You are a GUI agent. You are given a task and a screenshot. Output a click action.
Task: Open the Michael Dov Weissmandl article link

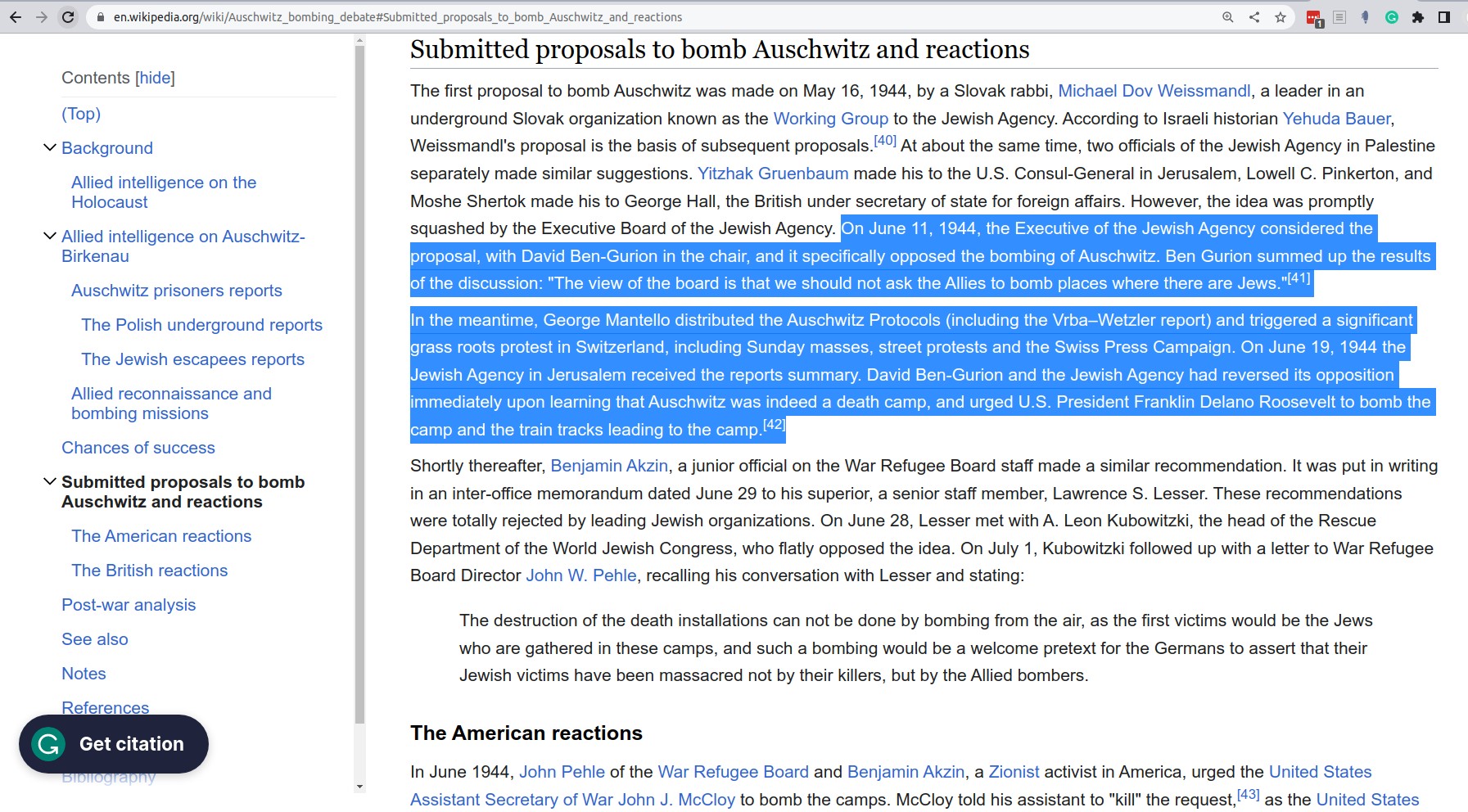click(x=1154, y=91)
